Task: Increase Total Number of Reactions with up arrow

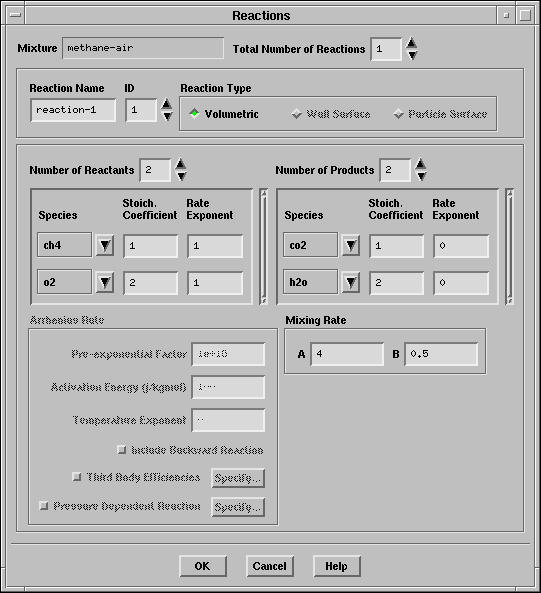Action: point(411,42)
